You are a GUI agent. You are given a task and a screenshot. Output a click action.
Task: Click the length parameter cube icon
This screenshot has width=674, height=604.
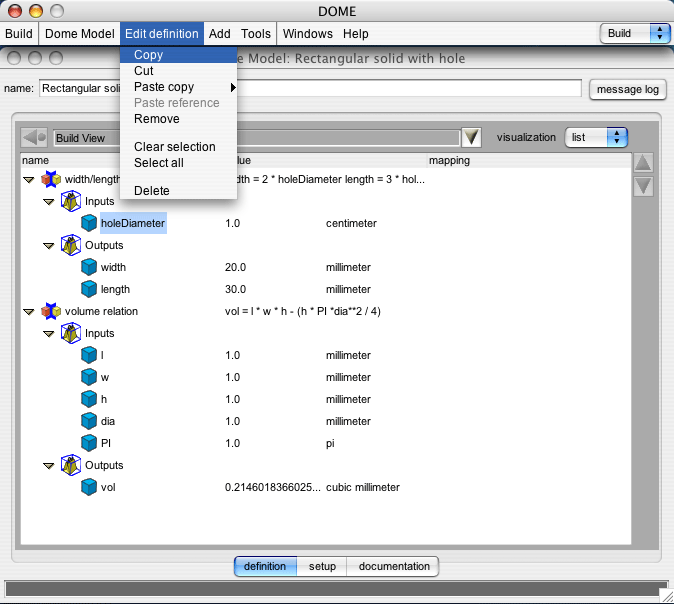click(89, 289)
